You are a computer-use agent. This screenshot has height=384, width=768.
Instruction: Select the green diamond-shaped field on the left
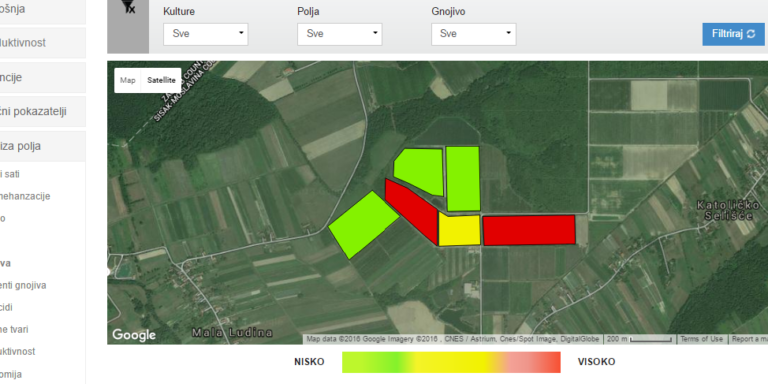click(363, 225)
